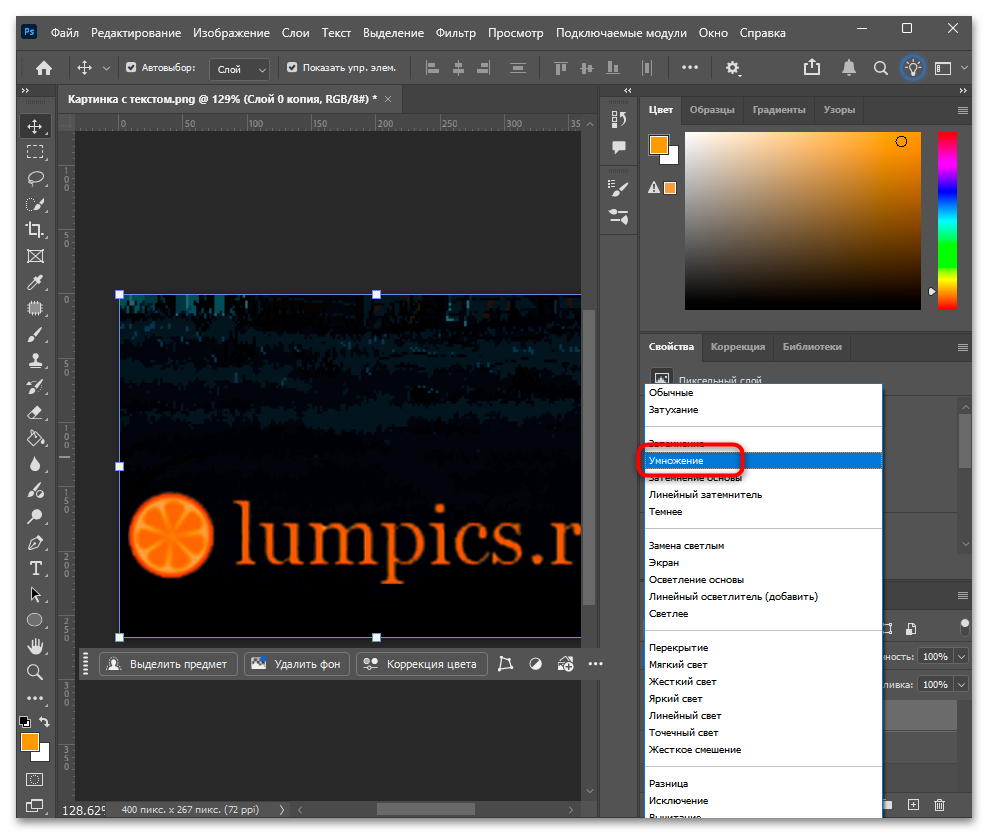Screen dimensions: 988x834
Task: Open the Слой auto-select dropdown
Action: coord(240,69)
